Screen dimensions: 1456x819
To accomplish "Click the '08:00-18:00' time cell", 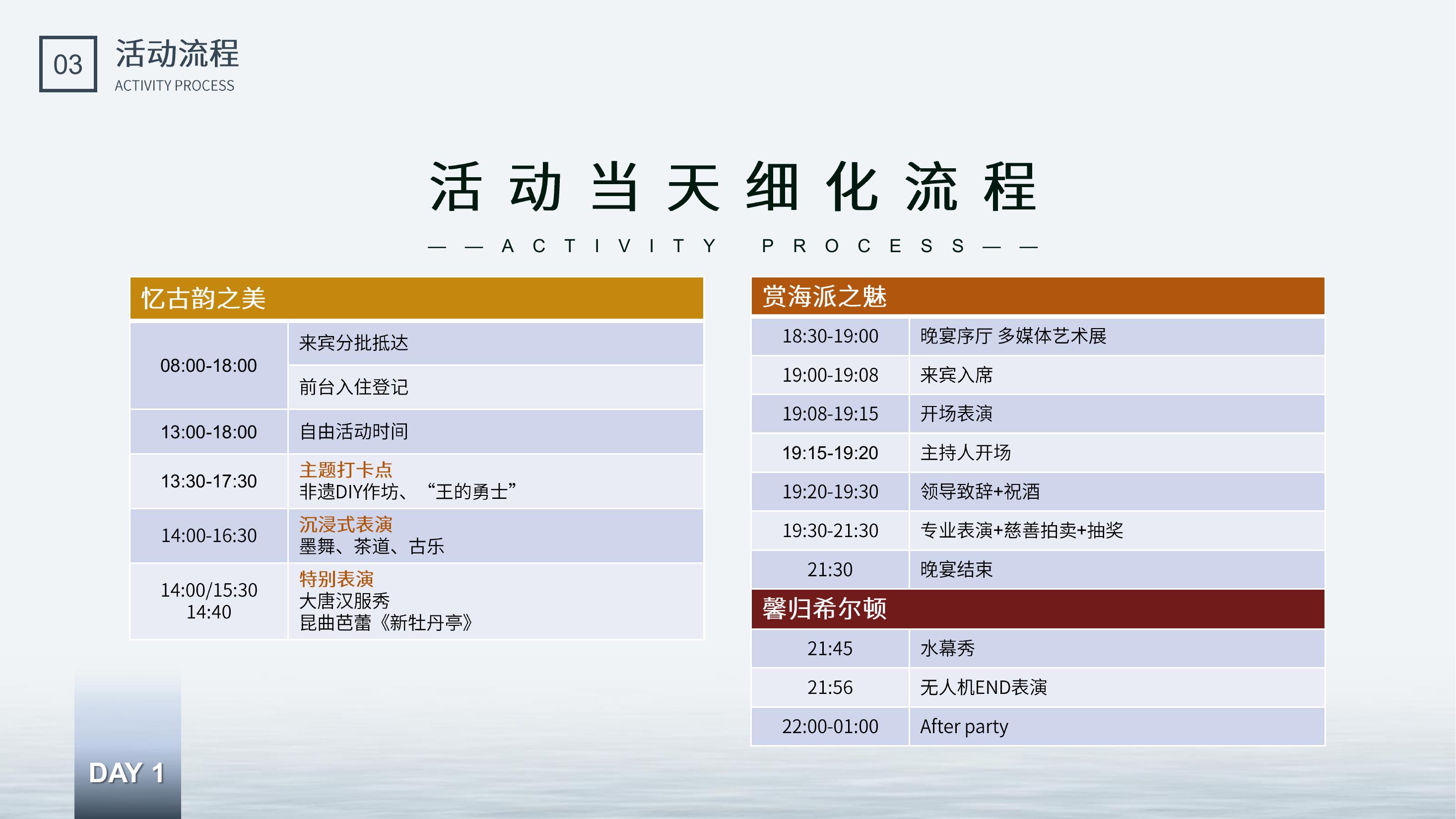I will coord(208,365).
